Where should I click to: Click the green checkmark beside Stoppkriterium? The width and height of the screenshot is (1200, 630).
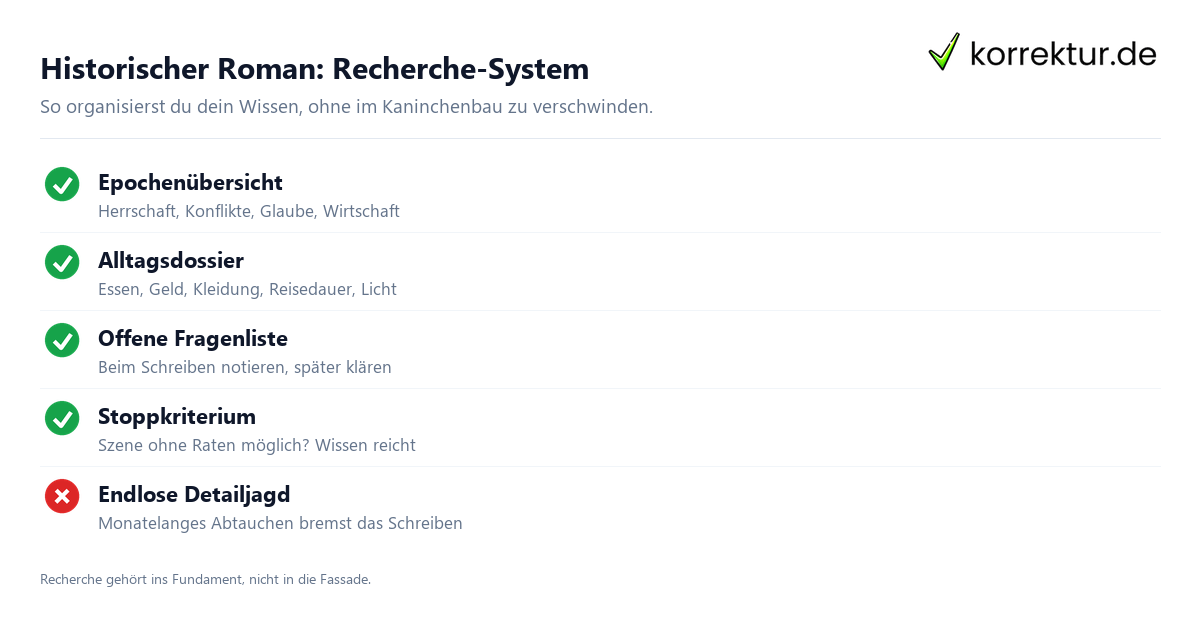click(x=62, y=419)
